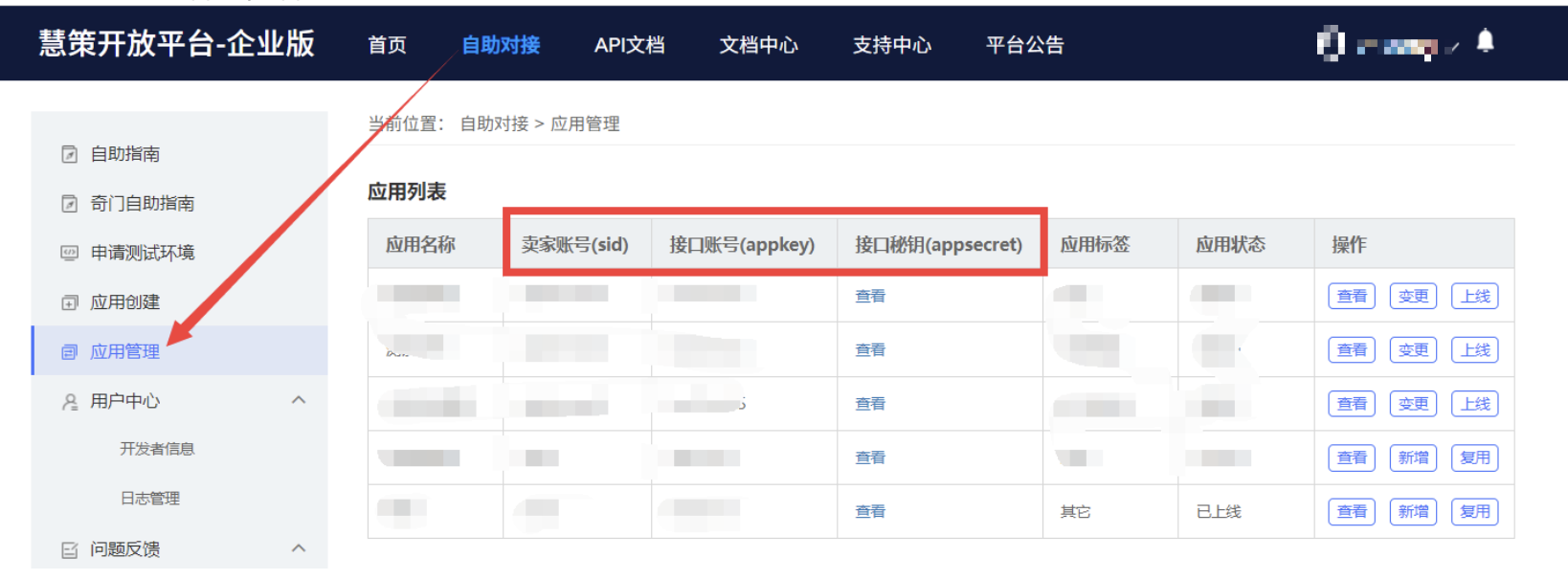Click the 慧策开放平台-企业版 site title
The height and width of the screenshot is (580, 1568).
coord(176,43)
